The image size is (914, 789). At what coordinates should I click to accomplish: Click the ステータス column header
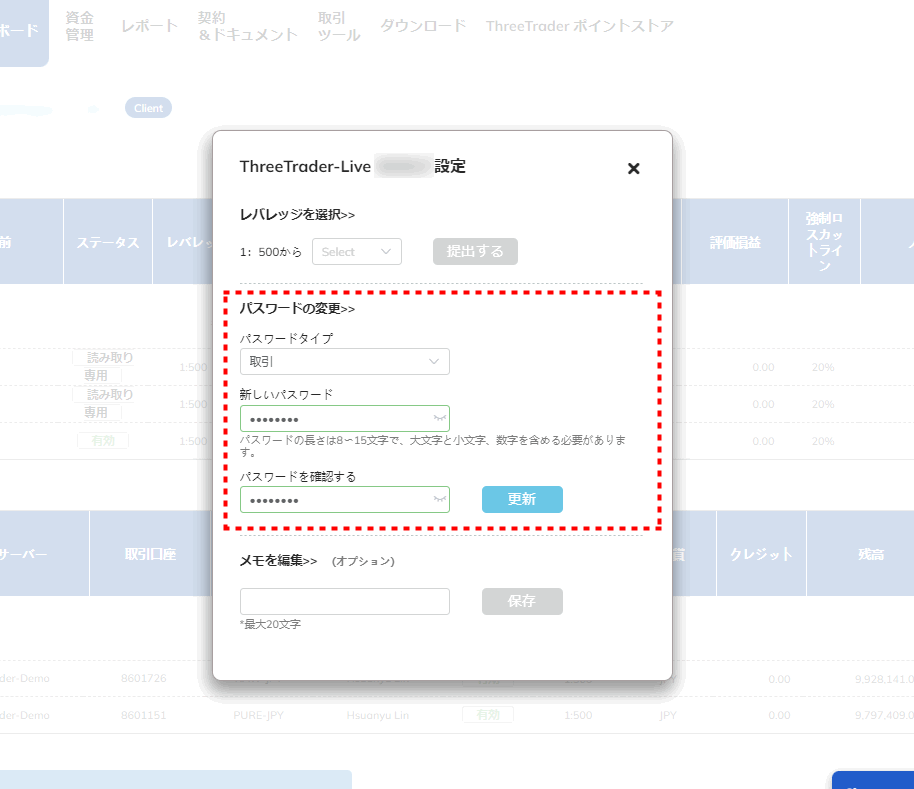(108, 242)
